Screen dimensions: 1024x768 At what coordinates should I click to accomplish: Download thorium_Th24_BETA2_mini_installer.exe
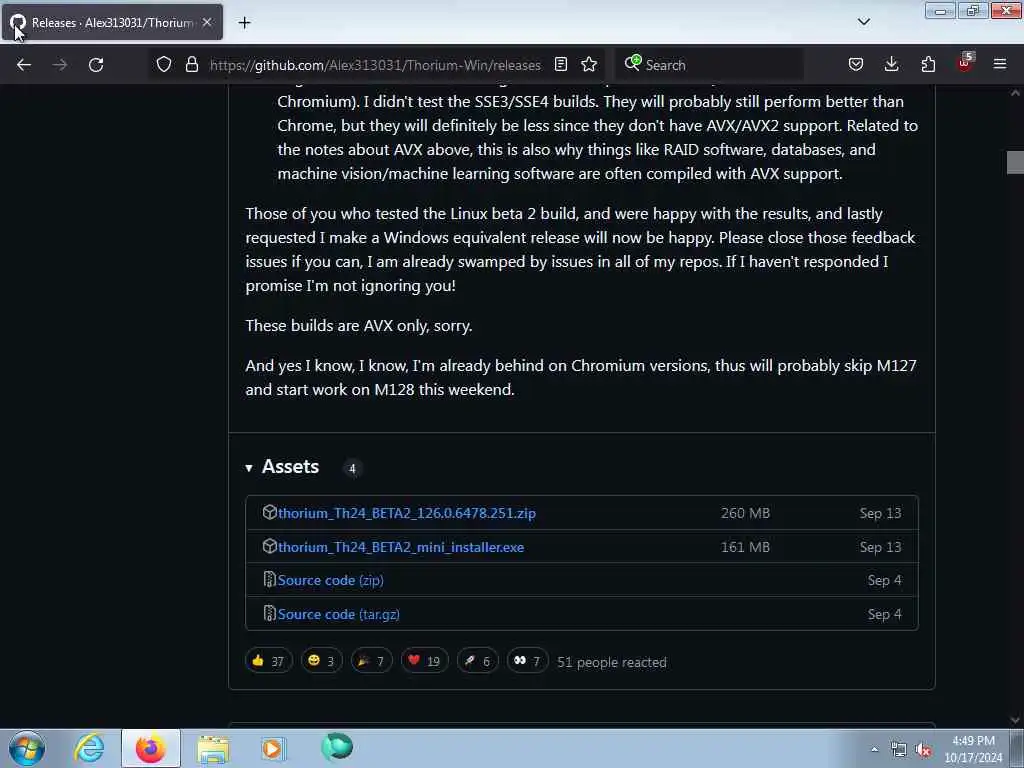[401, 547]
